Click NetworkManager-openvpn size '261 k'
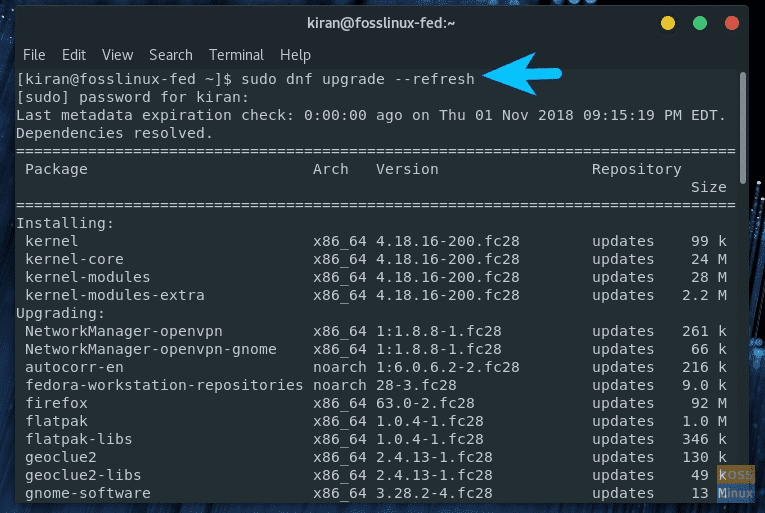This screenshot has width=765, height=513. (x=704, y=331)
